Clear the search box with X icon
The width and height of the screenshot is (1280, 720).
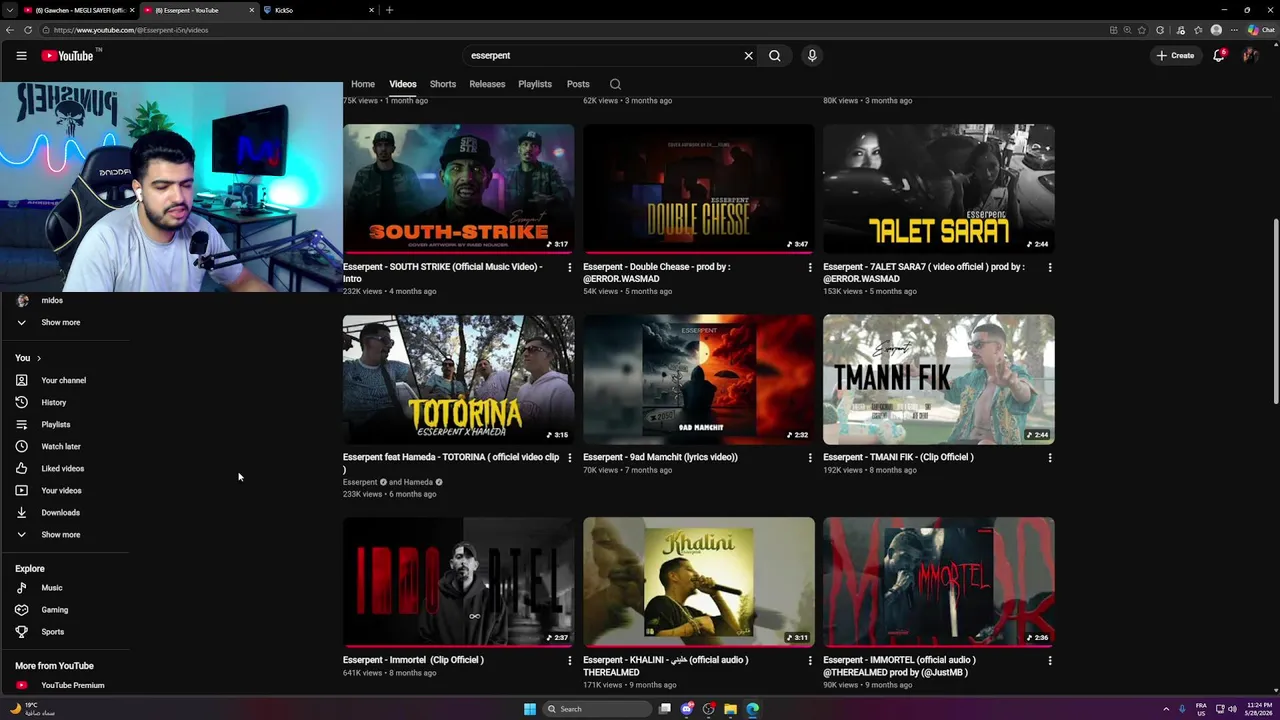748,56
